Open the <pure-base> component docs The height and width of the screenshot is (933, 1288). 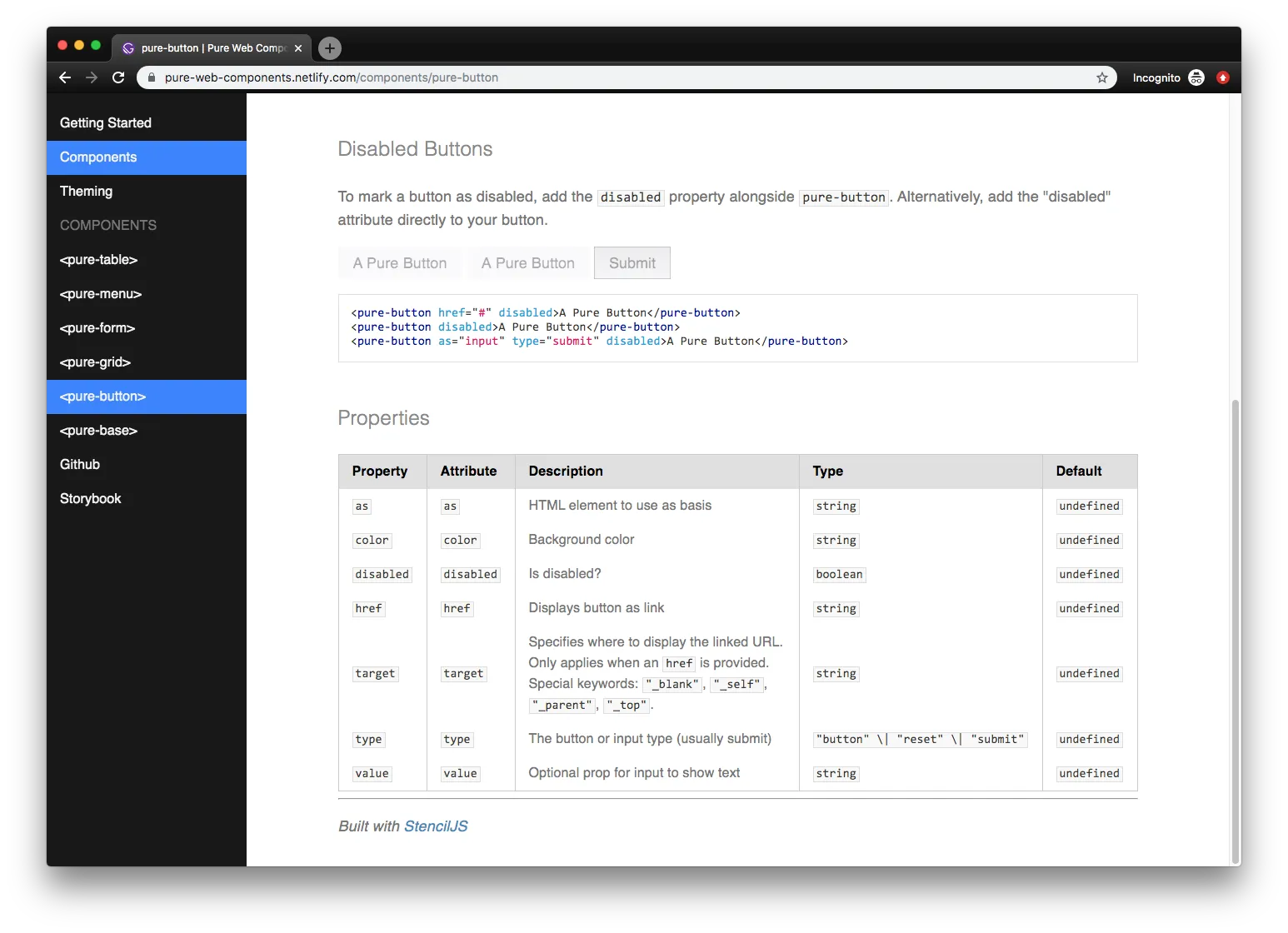point(98,431)
